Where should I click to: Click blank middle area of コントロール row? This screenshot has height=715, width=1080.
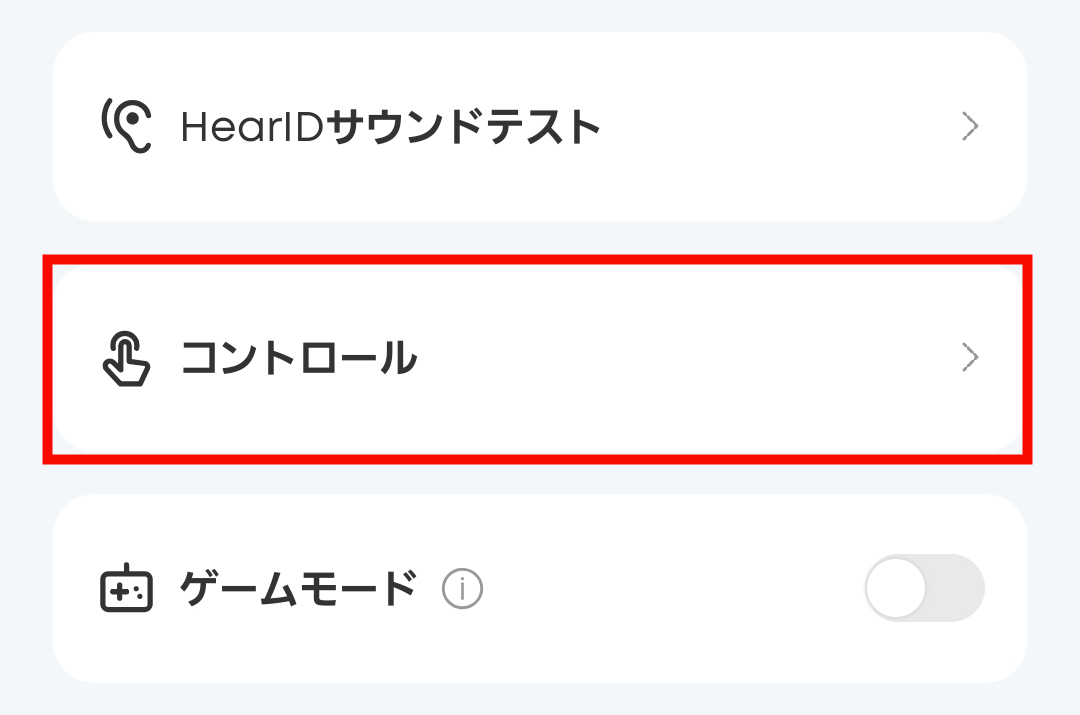(x=689, y=358)
